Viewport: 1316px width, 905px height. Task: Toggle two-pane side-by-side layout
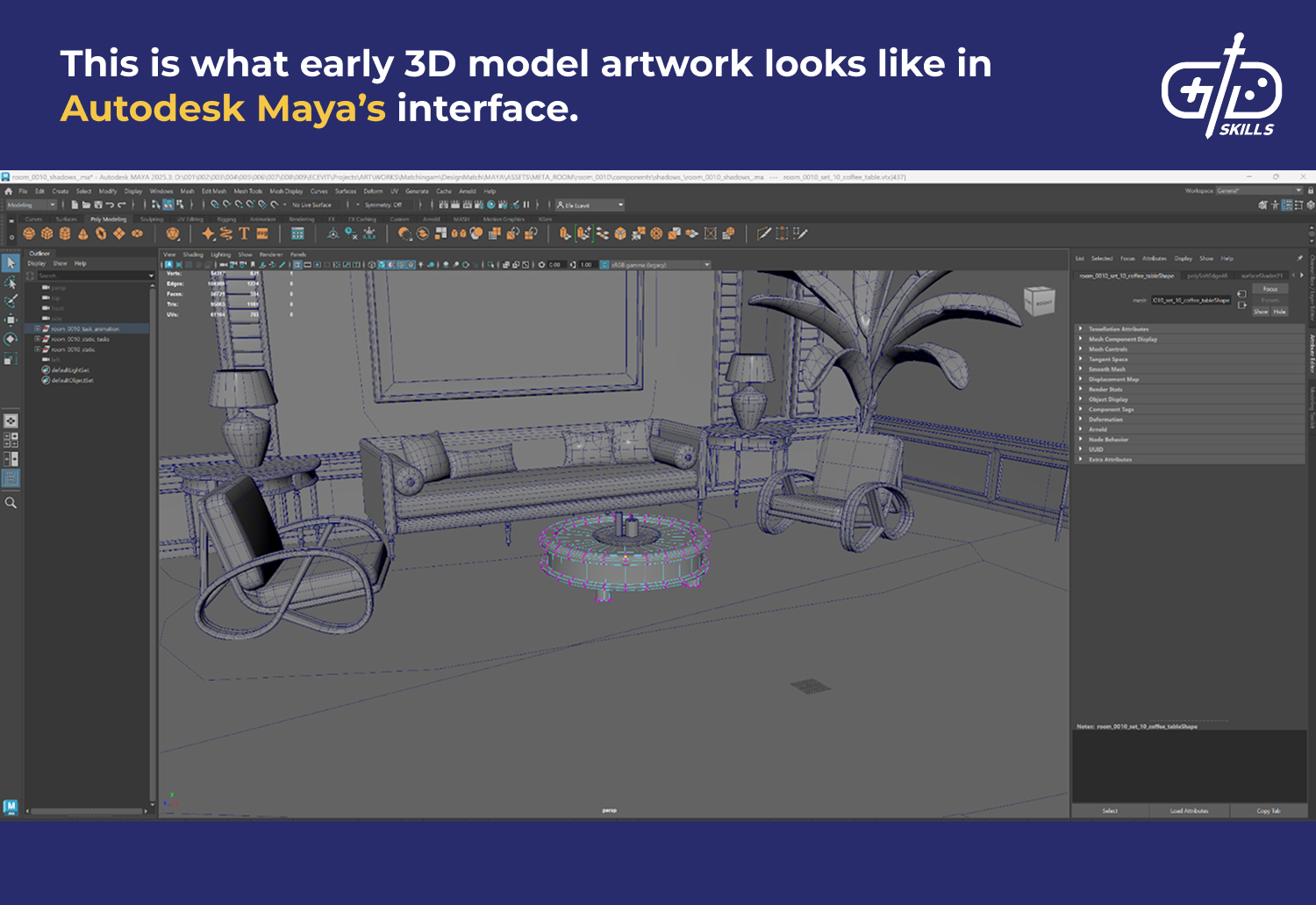tap(11, 459)
